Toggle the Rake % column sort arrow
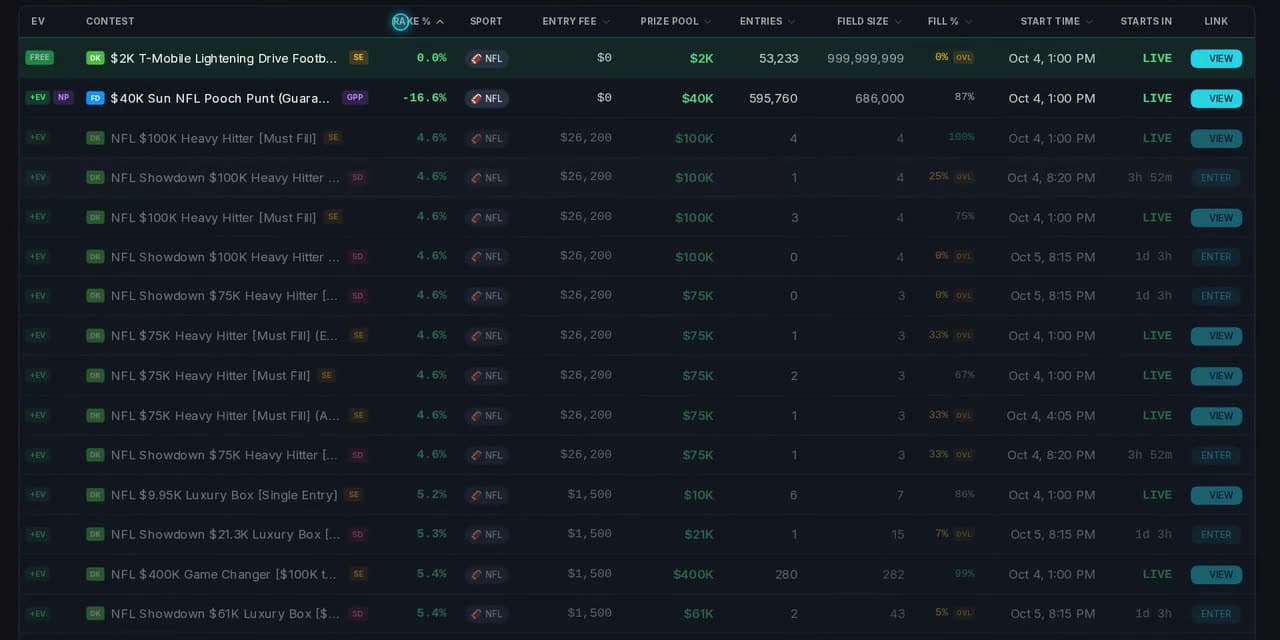The height and width of the screenshot is (640, 1280). [x=440, y=21]
